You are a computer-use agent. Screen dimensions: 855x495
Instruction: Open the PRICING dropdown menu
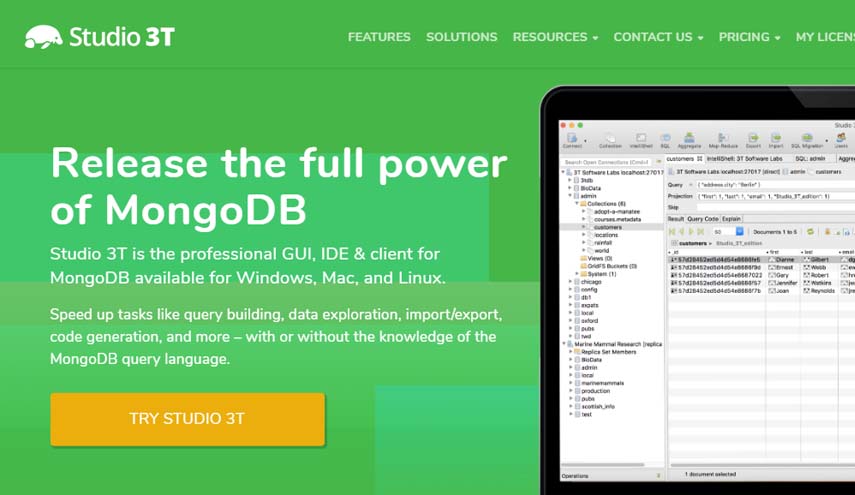pyautogui.click(x=749, y=37)
